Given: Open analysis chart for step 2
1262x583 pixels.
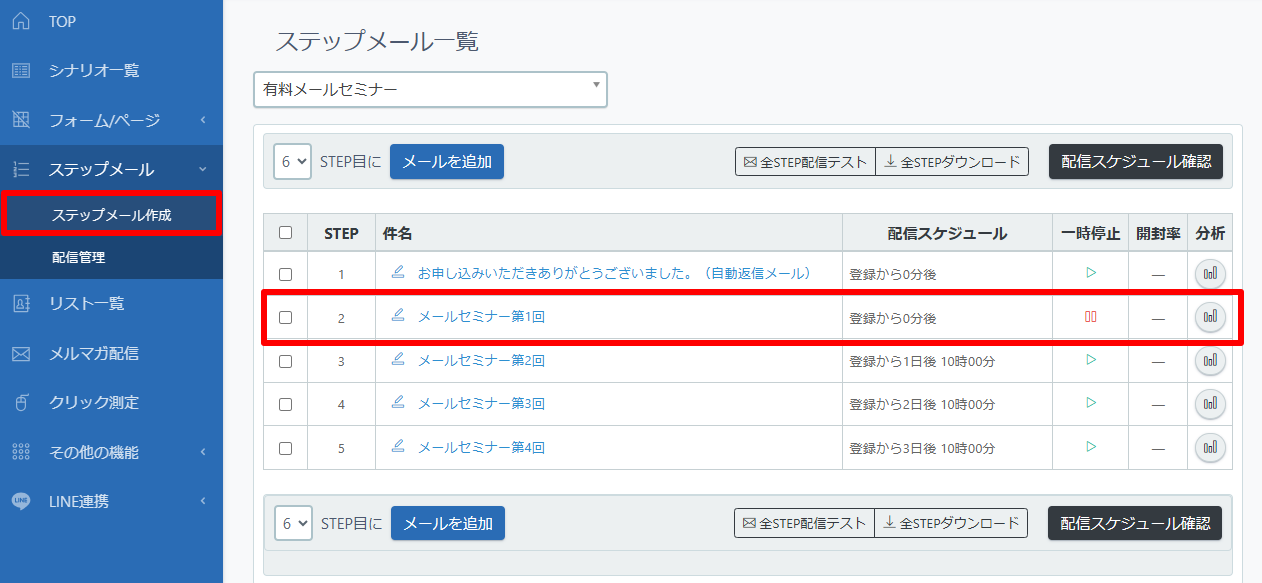Looking at the screenshot, I should (1210, 316).
